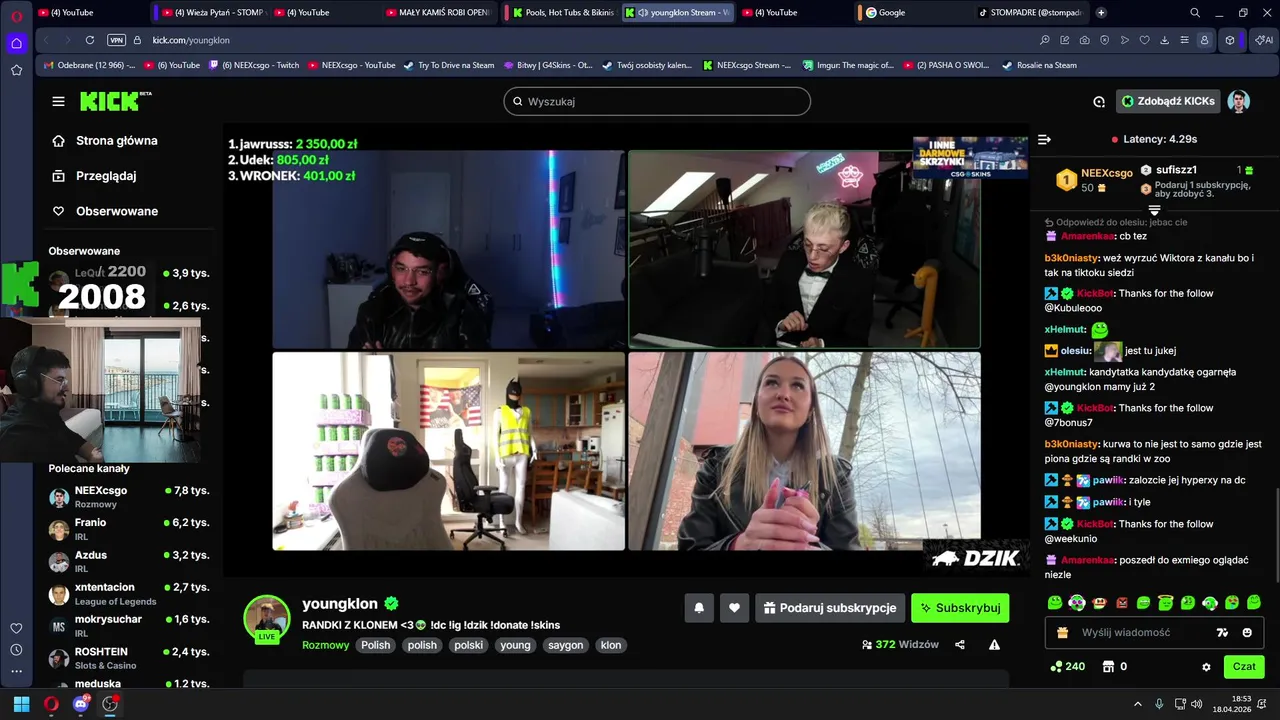The width and height of the screenshot is (1280, 720).
Task: Open the chat shop icon showing 0
Action: 1114,666
